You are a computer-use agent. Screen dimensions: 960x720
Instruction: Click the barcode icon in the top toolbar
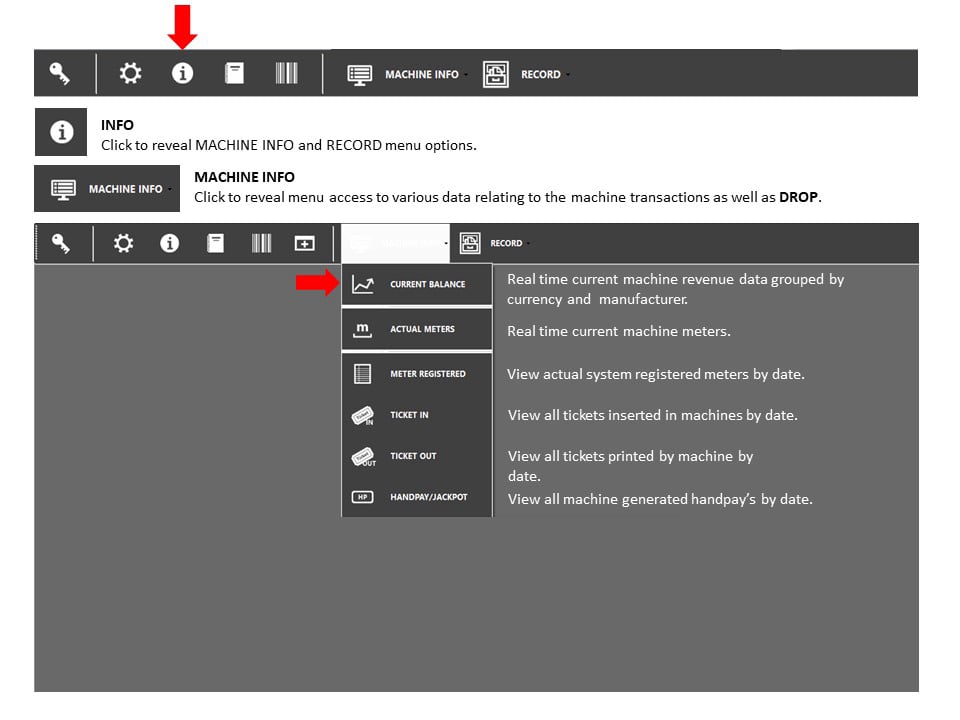click(x=287, y=73)
